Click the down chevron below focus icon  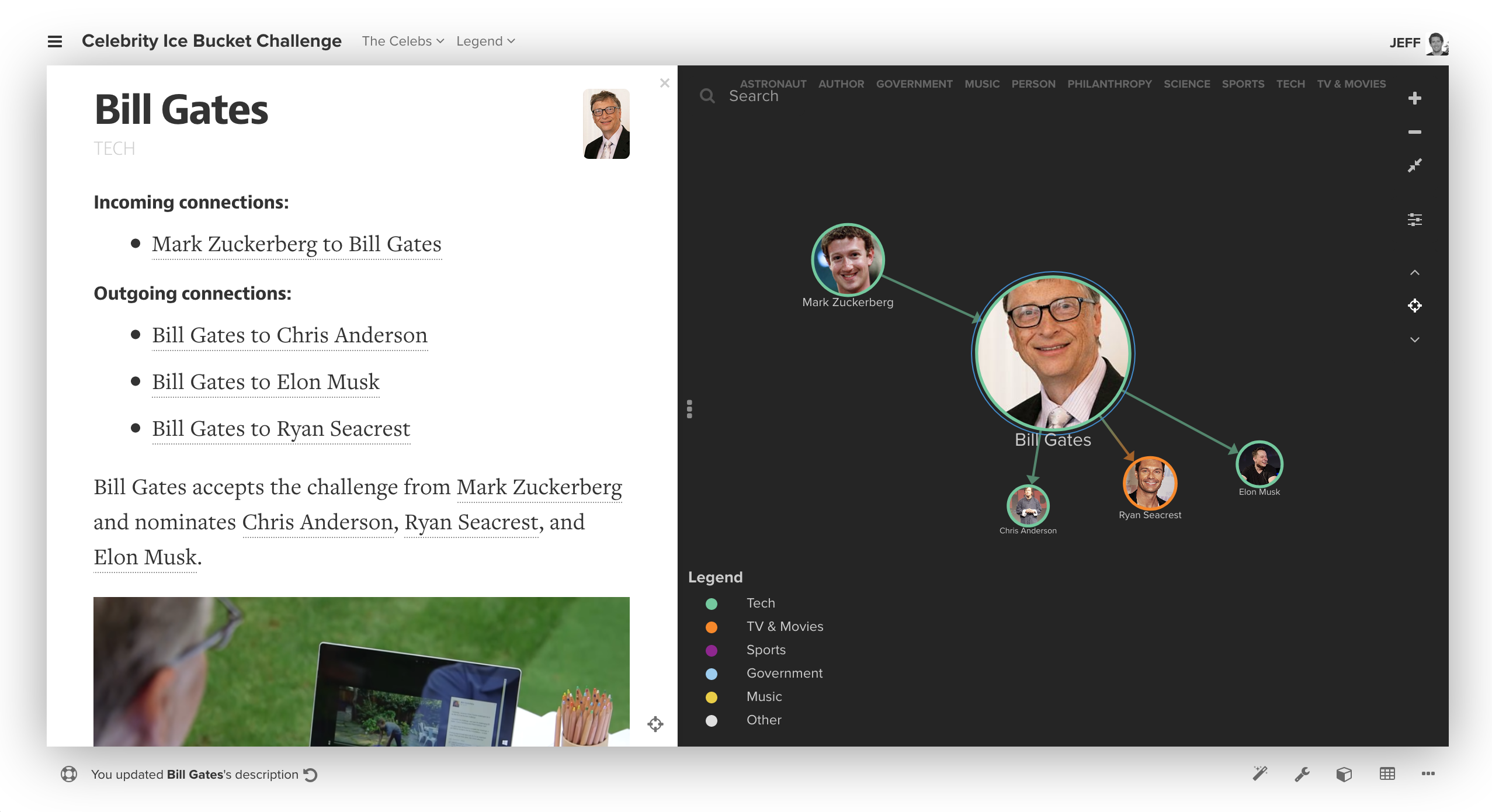pyautogui.click(x=1414, y=339)
